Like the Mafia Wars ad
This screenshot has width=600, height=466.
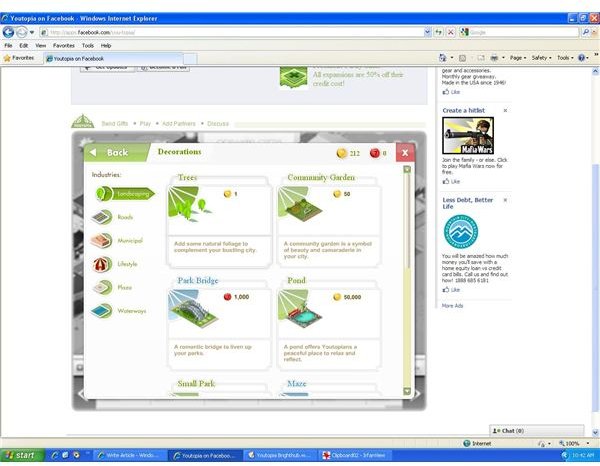coord(451,181)
